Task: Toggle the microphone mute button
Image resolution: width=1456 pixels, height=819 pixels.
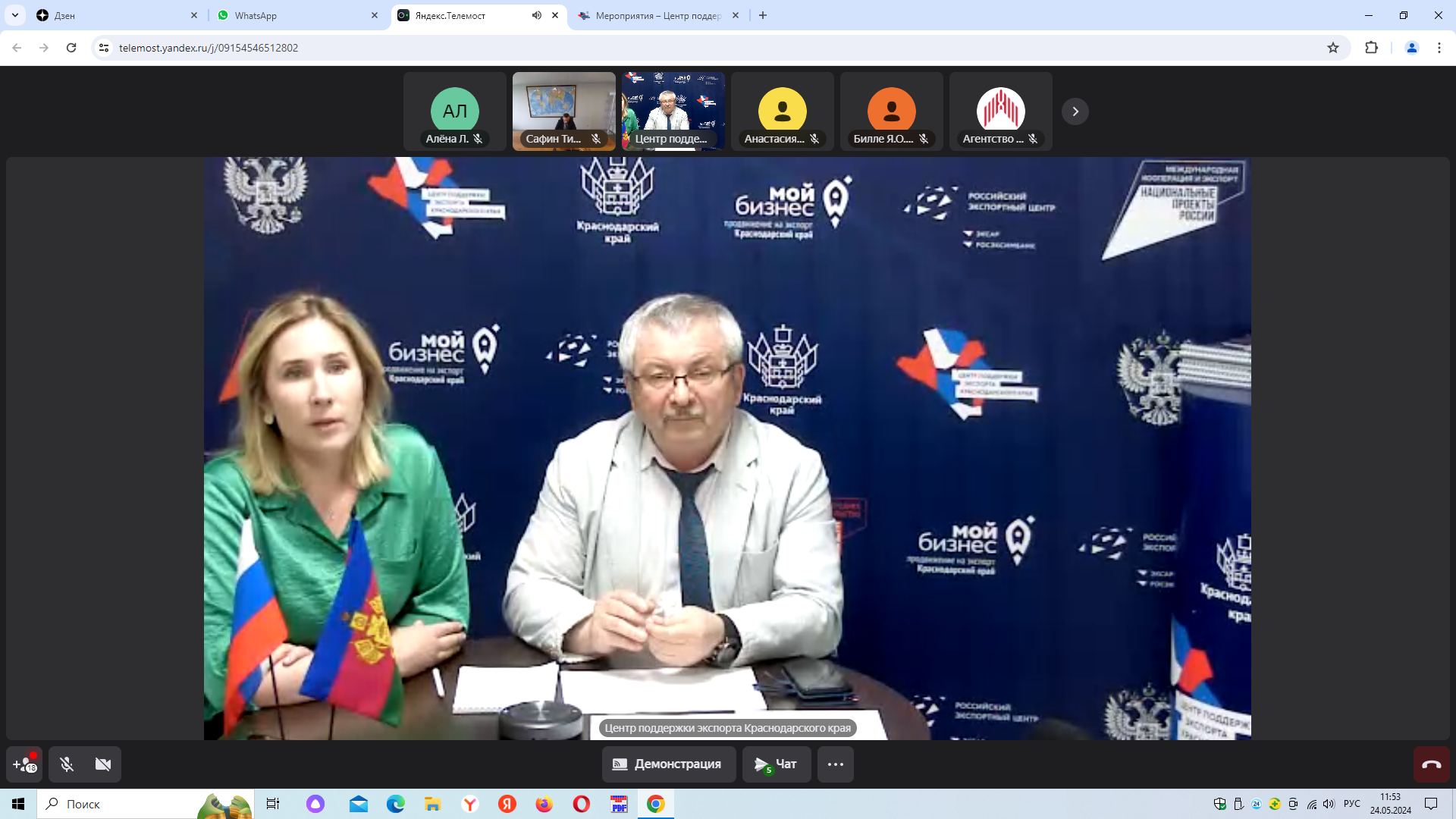Action: [x=67, y=764]
